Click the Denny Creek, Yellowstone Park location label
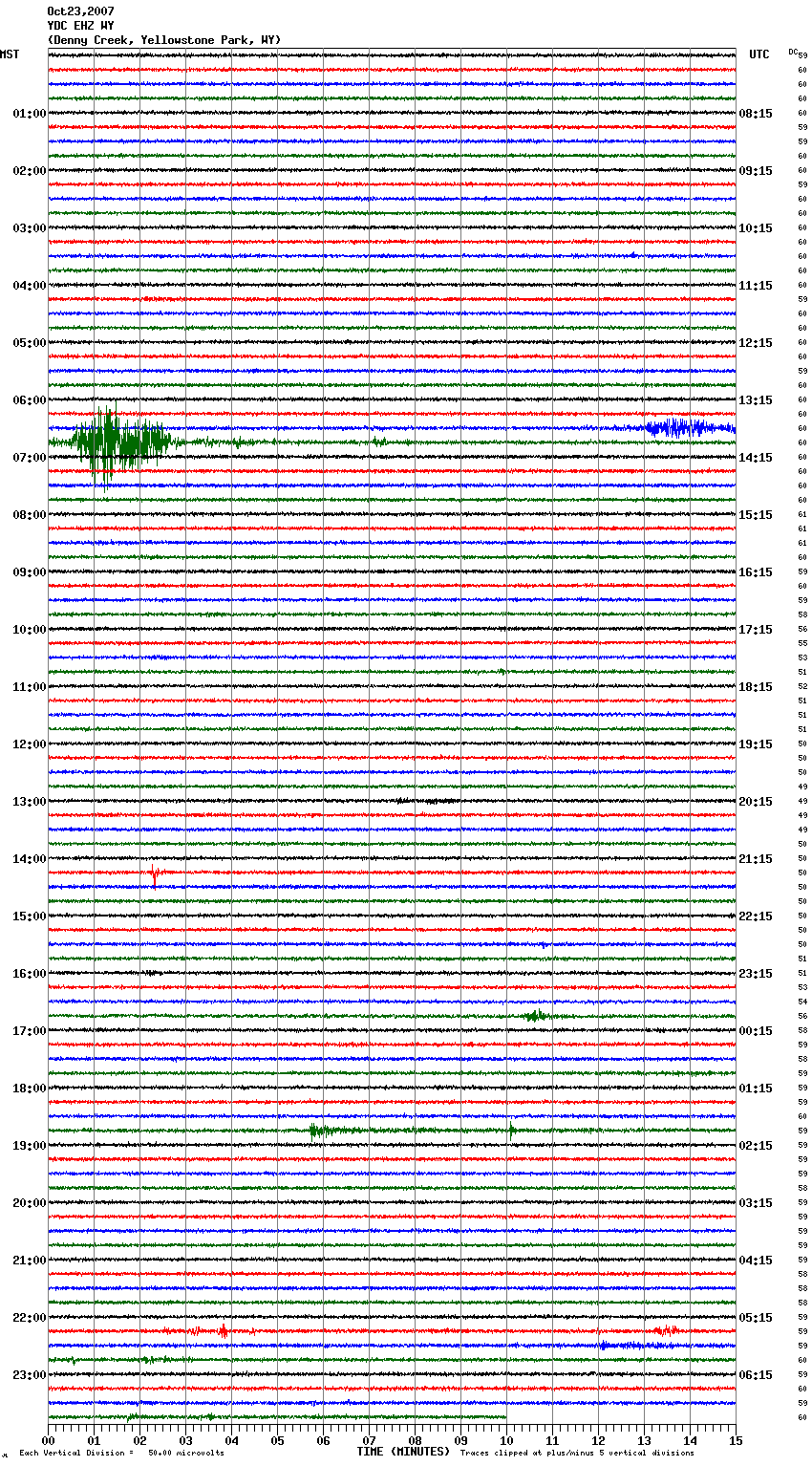The image size is (812, 1466). [x=164, y=40]
